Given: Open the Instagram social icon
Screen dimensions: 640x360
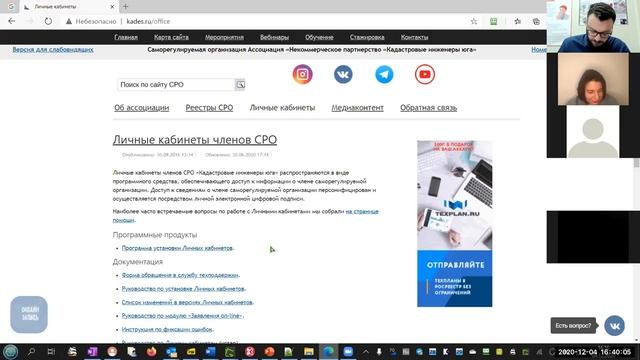Looking at the screenshot, I should click(302, 74).
